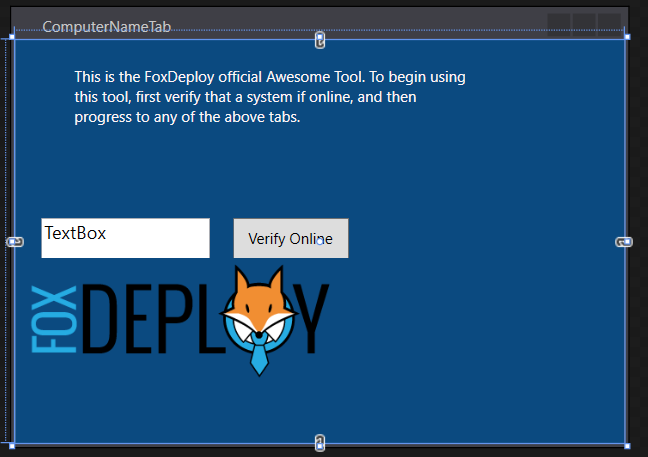648x457 pixels.
Task: Focus the TextBox input field
Action: coord(126,238)
